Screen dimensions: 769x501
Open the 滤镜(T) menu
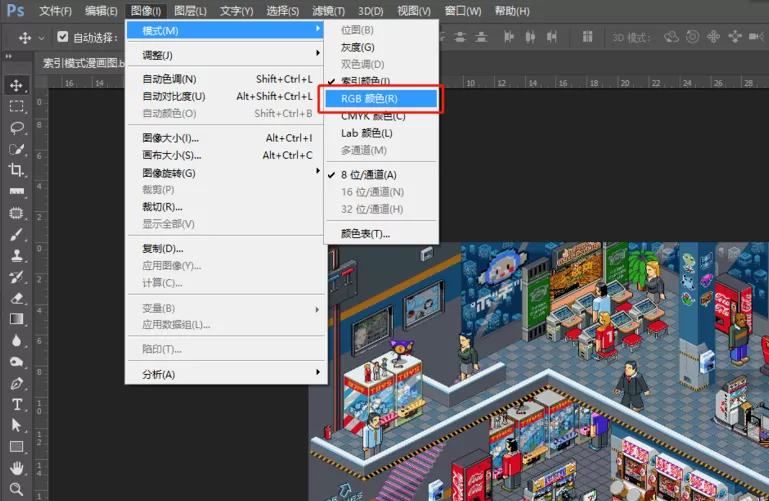click(x=328, y=11)
